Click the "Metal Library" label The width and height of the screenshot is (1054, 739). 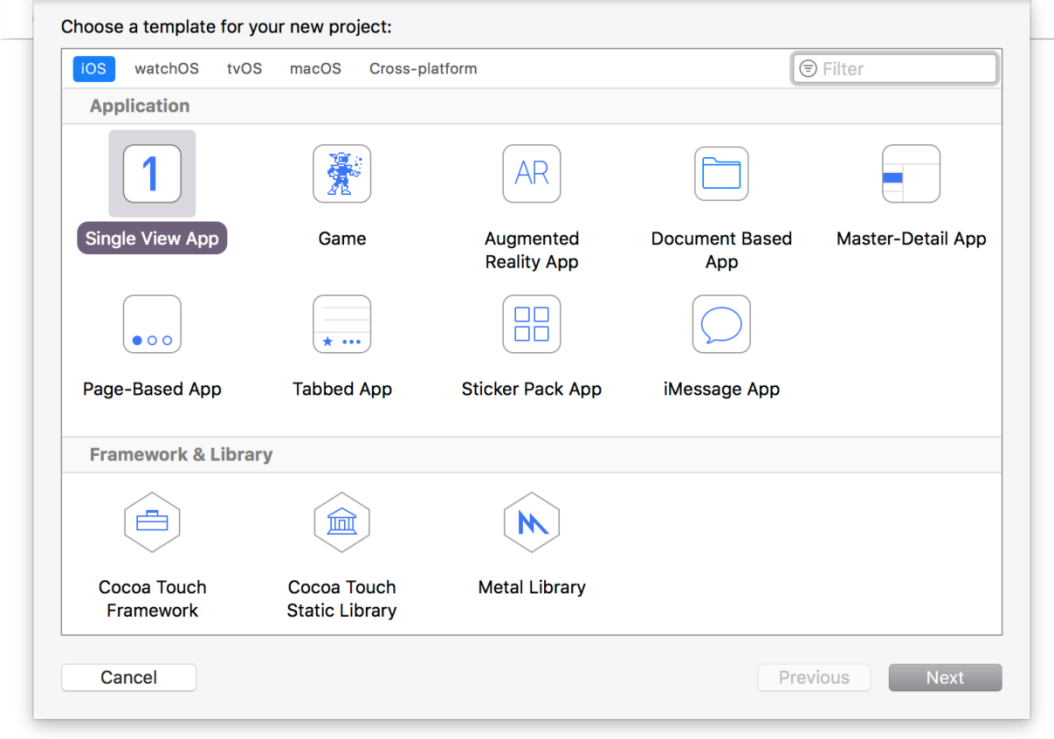coord(532,587)
